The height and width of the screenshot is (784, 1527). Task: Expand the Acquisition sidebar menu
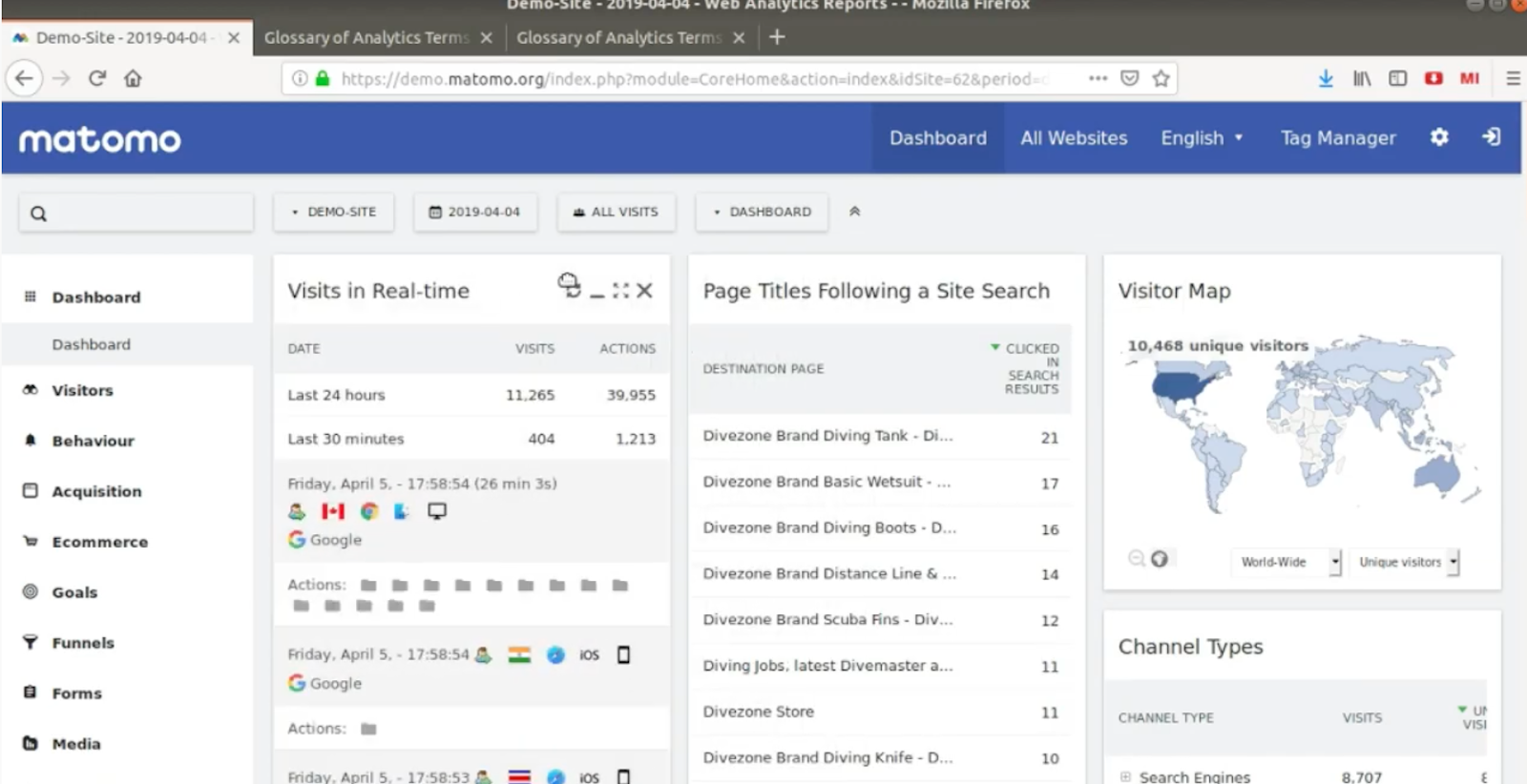96,491
